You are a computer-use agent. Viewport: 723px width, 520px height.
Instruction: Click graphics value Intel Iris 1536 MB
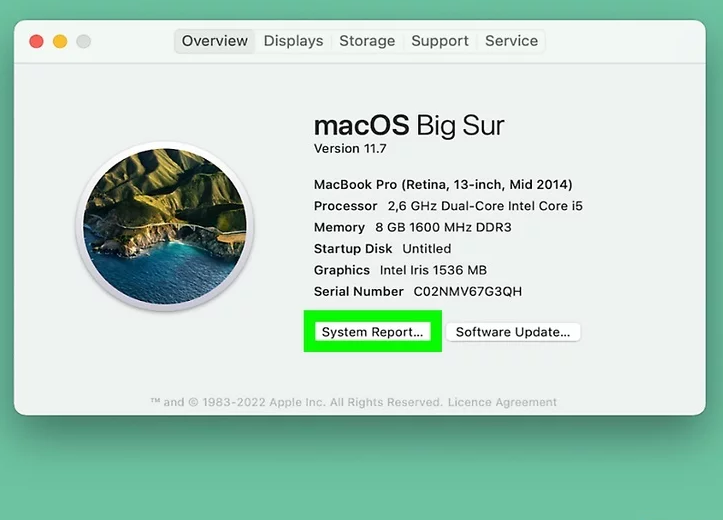(x=433, y=270)
